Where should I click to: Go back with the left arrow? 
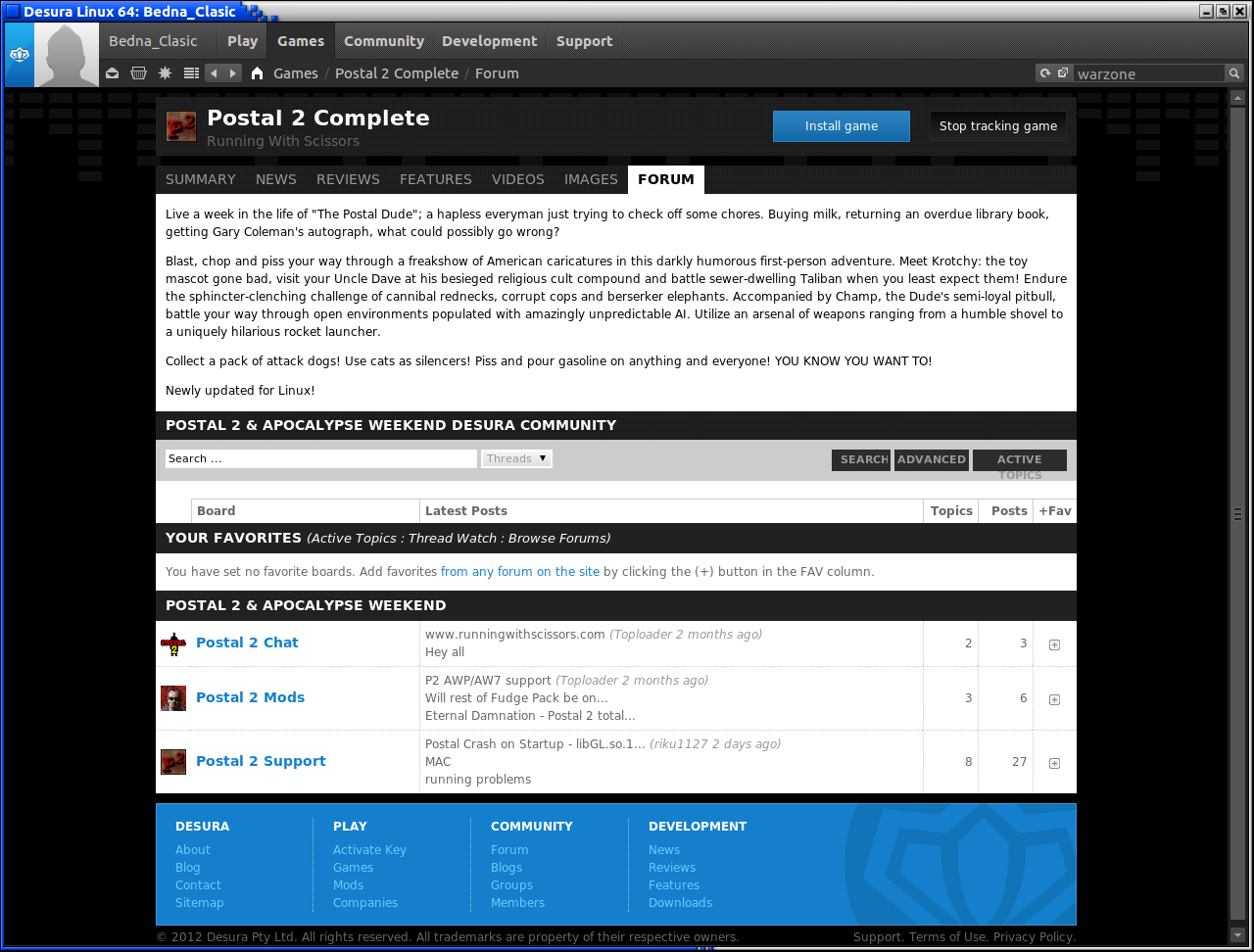click(x=214, y=73)
